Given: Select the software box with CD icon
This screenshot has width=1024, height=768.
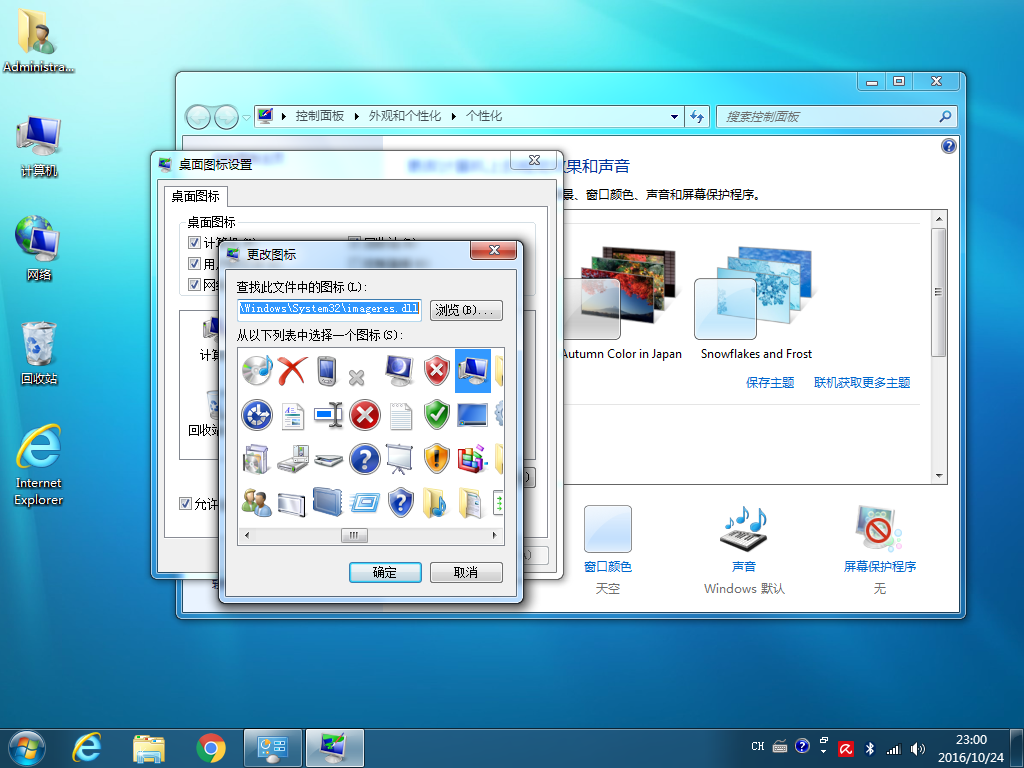Looking at the screenshot, I should click(256, 459).
